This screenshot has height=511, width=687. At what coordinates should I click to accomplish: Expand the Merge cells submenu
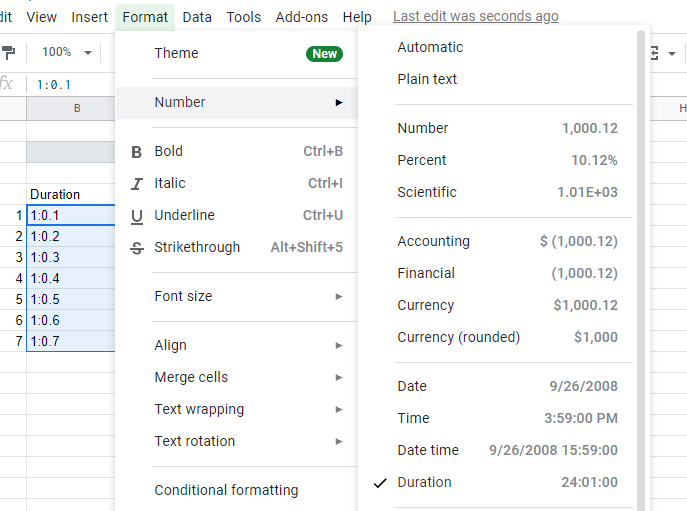[237, 377]
